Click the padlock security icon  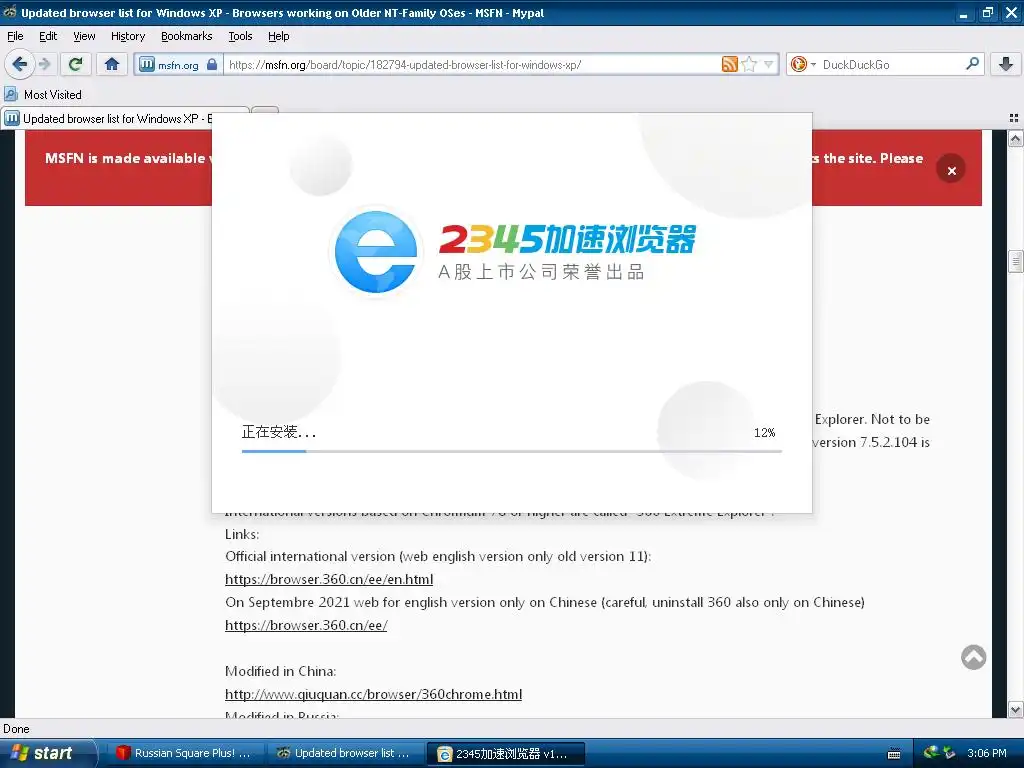coord(212,64)
